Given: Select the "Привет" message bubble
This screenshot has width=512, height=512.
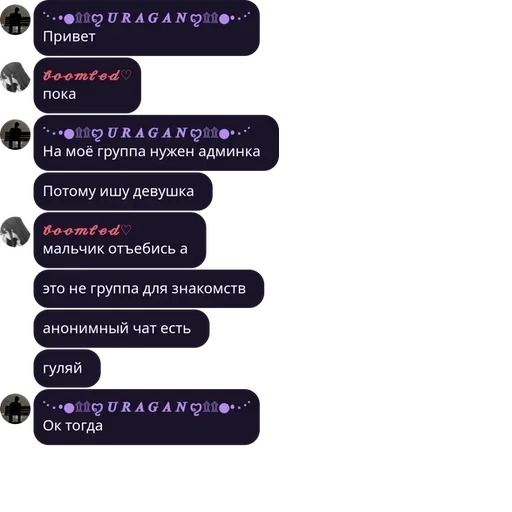Looking at the screenshot, I should [147, 28].
